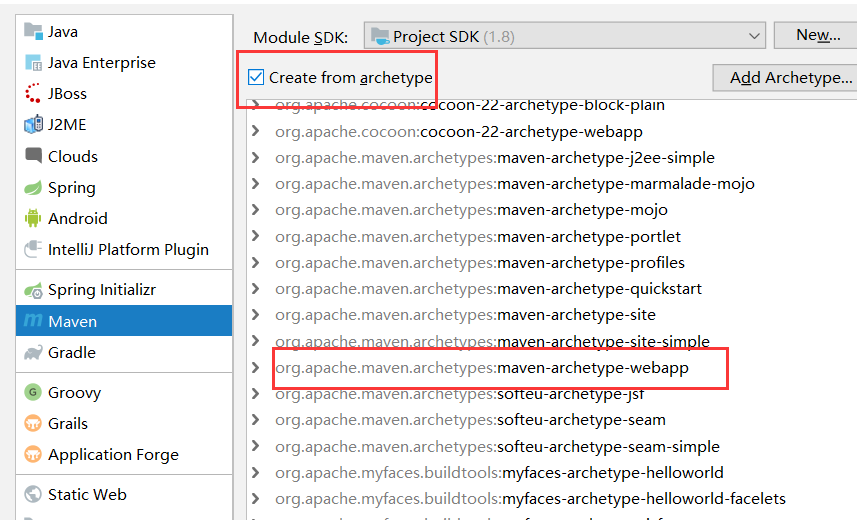Viewport: 857px width, 520px height.
Task: Select softeu-archetype-jsf archetype
Action: [460, 394]
